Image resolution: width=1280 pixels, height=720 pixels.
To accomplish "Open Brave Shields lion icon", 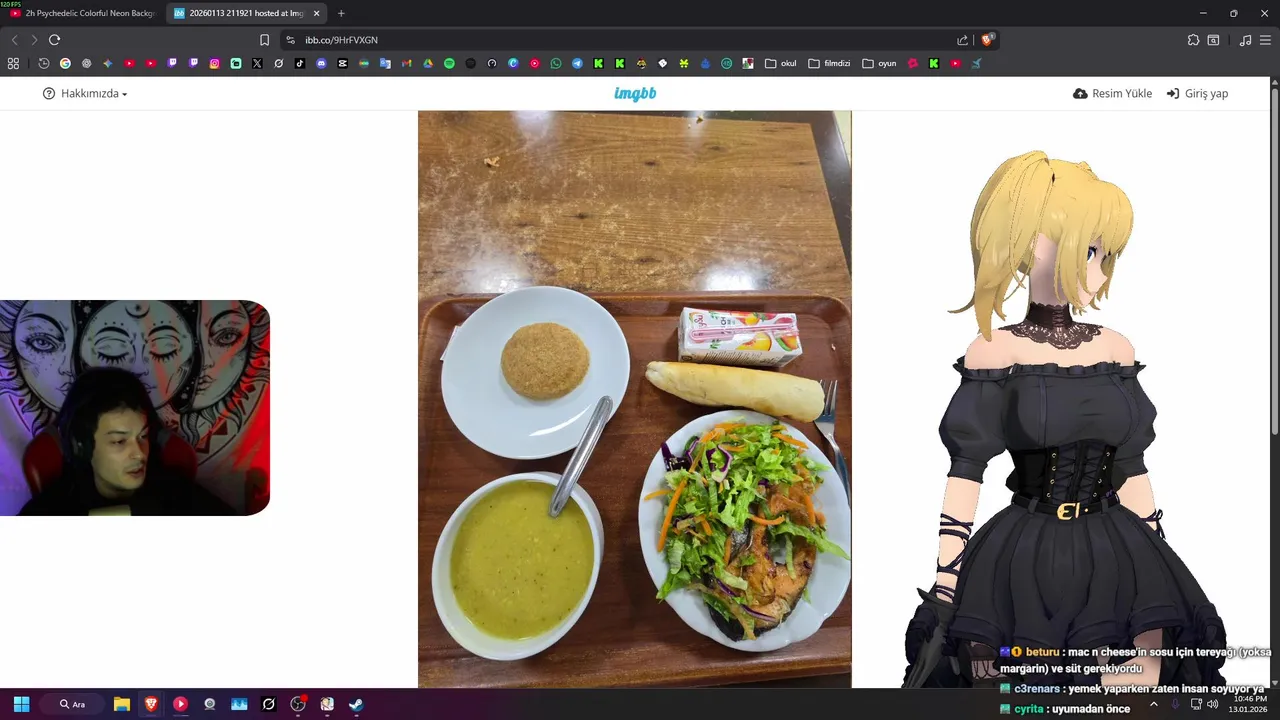I will pyautogui.click(x=987, y=40).
